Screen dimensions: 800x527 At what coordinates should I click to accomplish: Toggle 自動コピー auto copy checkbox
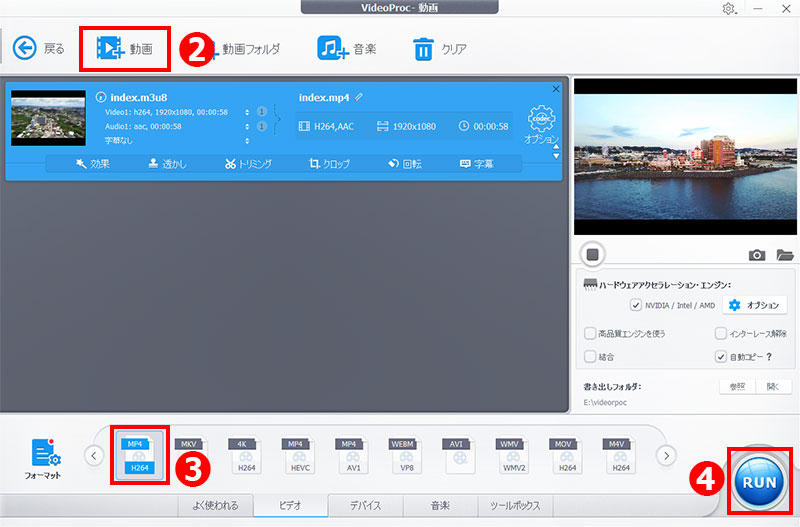720,357
